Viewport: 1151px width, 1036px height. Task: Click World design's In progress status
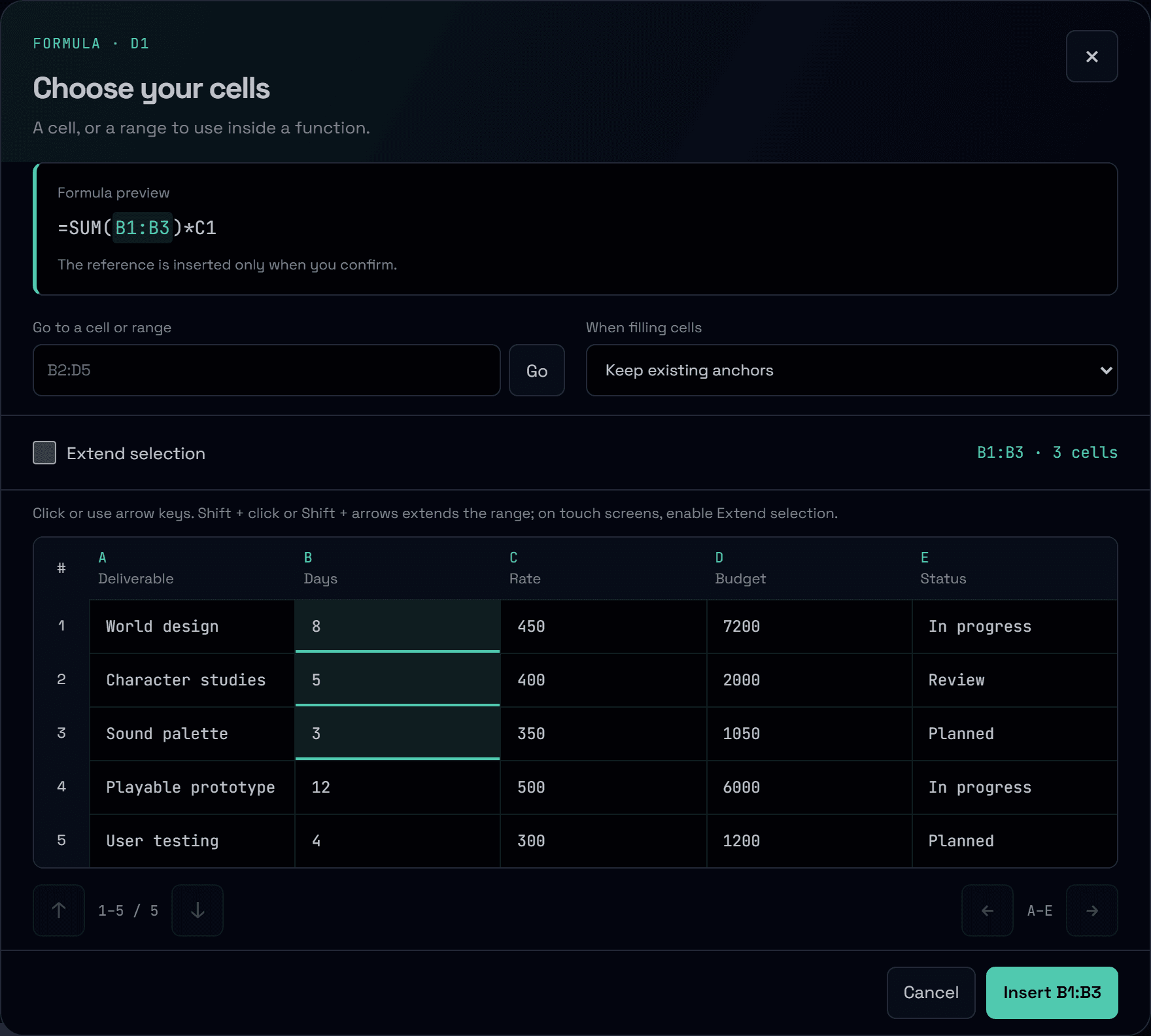1015,627
